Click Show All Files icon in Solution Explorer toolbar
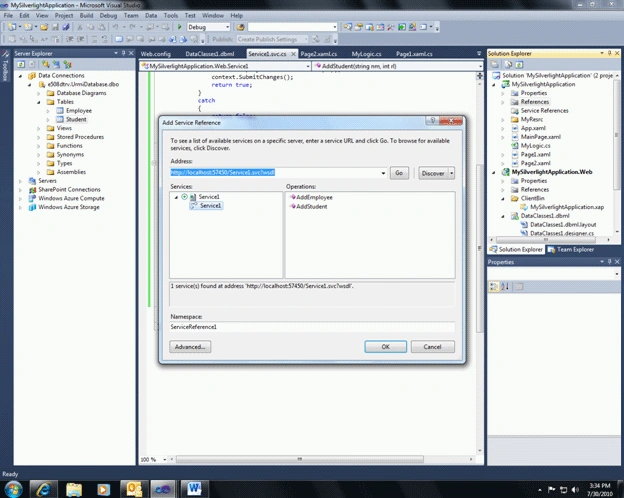624x498 pixels. (508, 64)
